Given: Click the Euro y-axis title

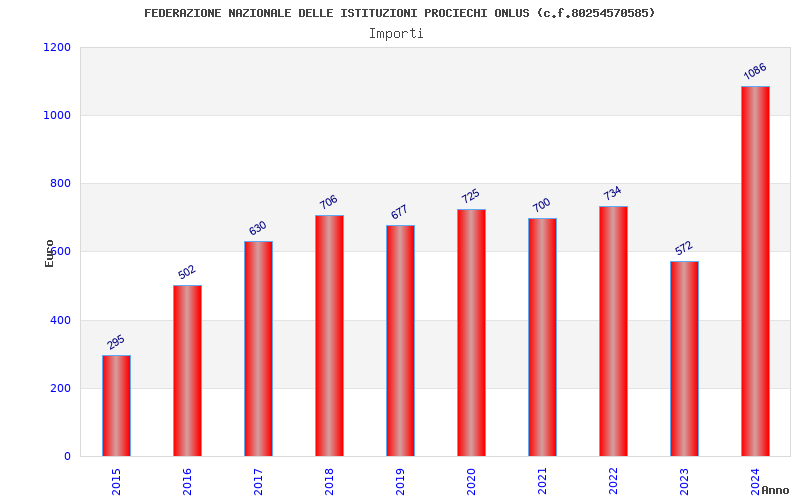Looking at the screenshot, I should pos(49,254).
